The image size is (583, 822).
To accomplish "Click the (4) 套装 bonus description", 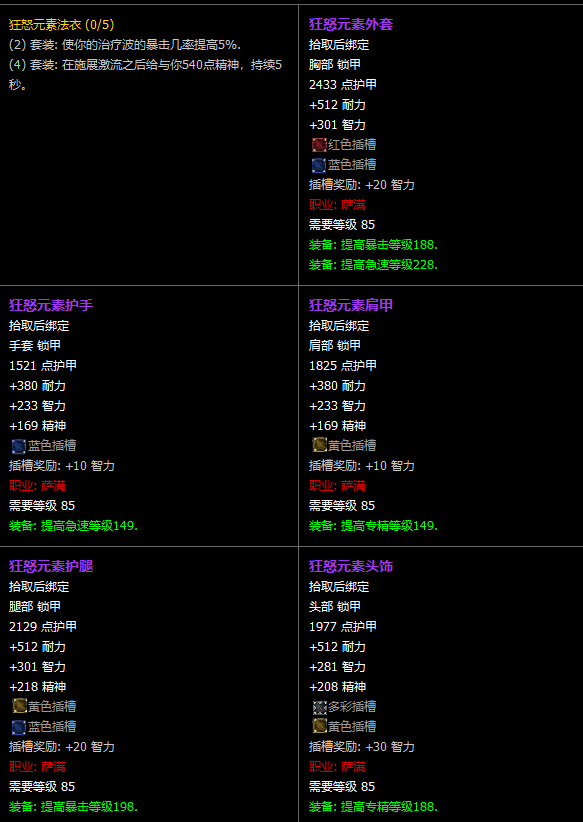I will pos(145,75).
